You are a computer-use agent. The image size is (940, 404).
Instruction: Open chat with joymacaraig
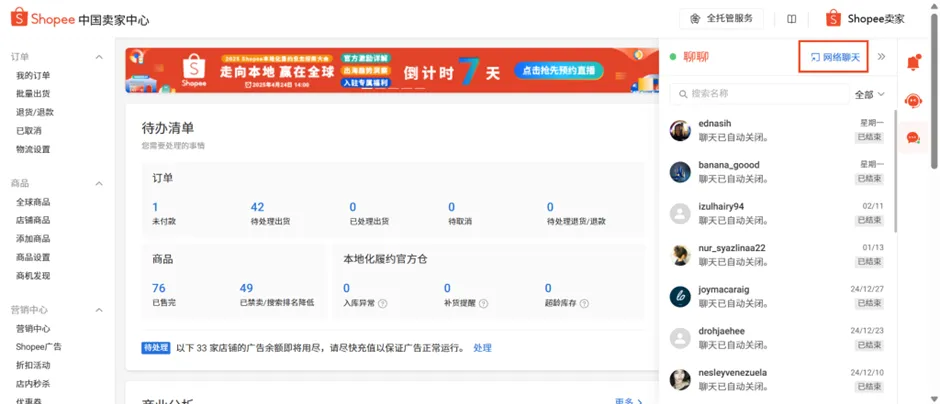coord(777,297)
